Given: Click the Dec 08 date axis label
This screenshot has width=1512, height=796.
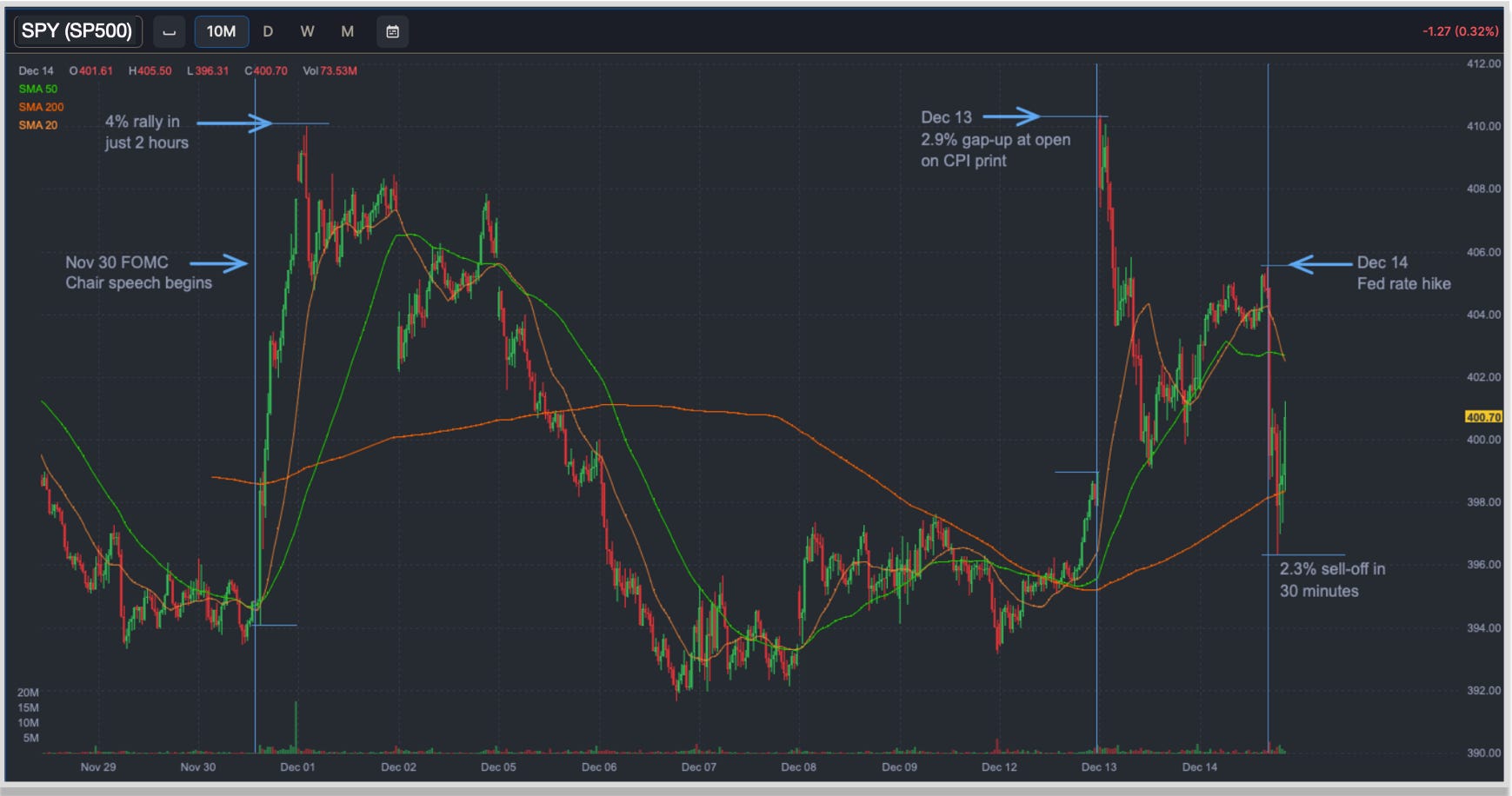Looking at the screenshot, I should click(x=798, y=767).
